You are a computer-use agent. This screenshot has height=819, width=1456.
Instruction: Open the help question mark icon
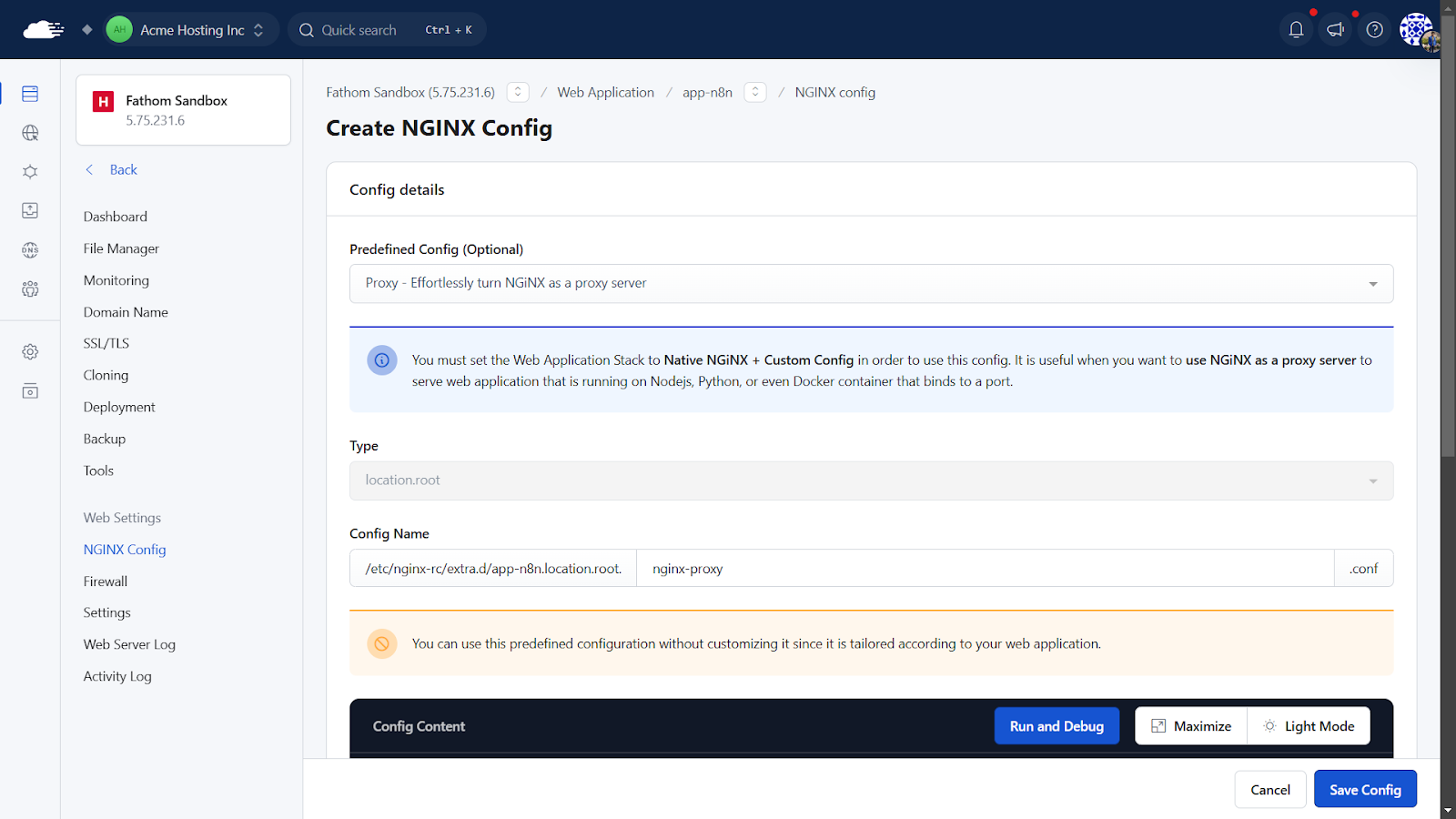1374,30
